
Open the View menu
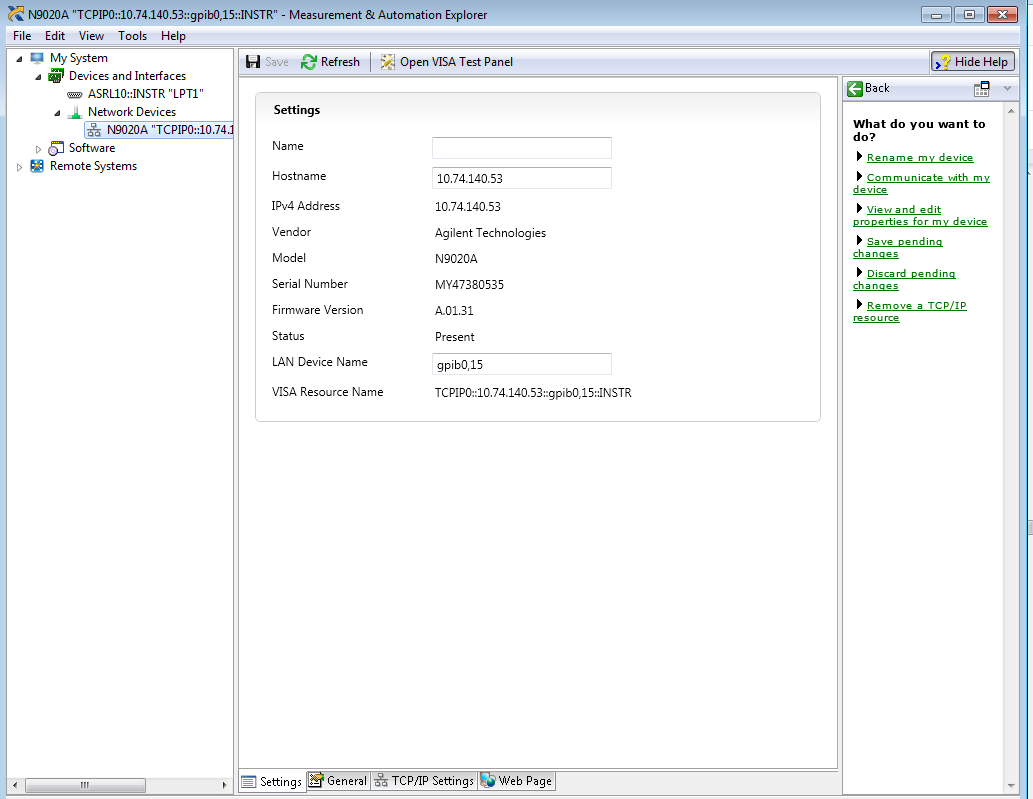91,36
